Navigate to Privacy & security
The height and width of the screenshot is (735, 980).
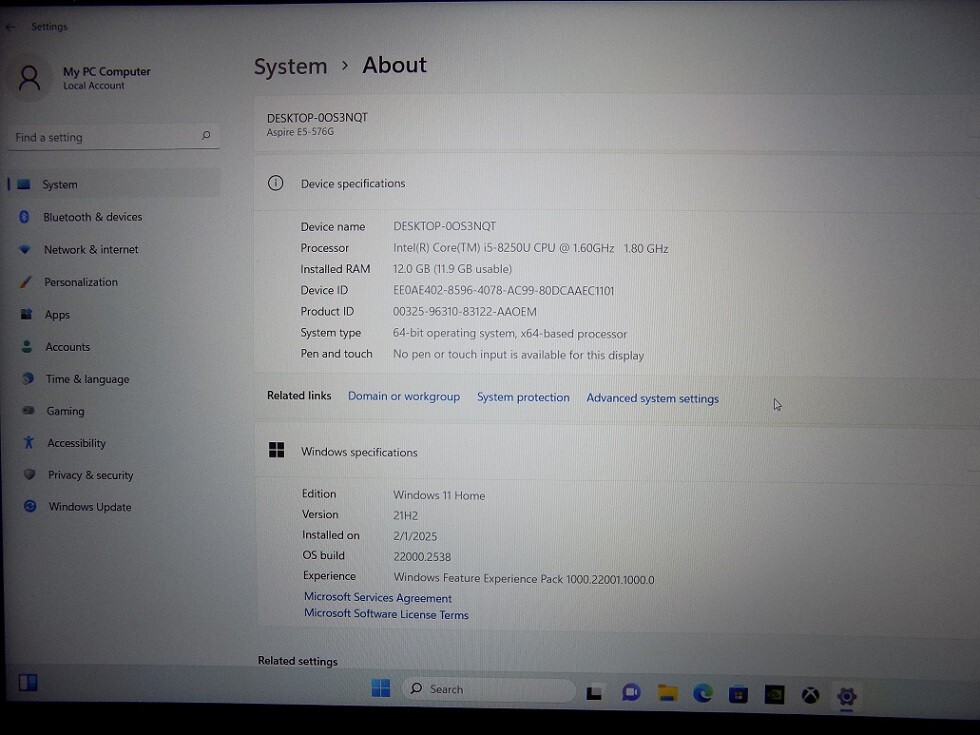91,475
